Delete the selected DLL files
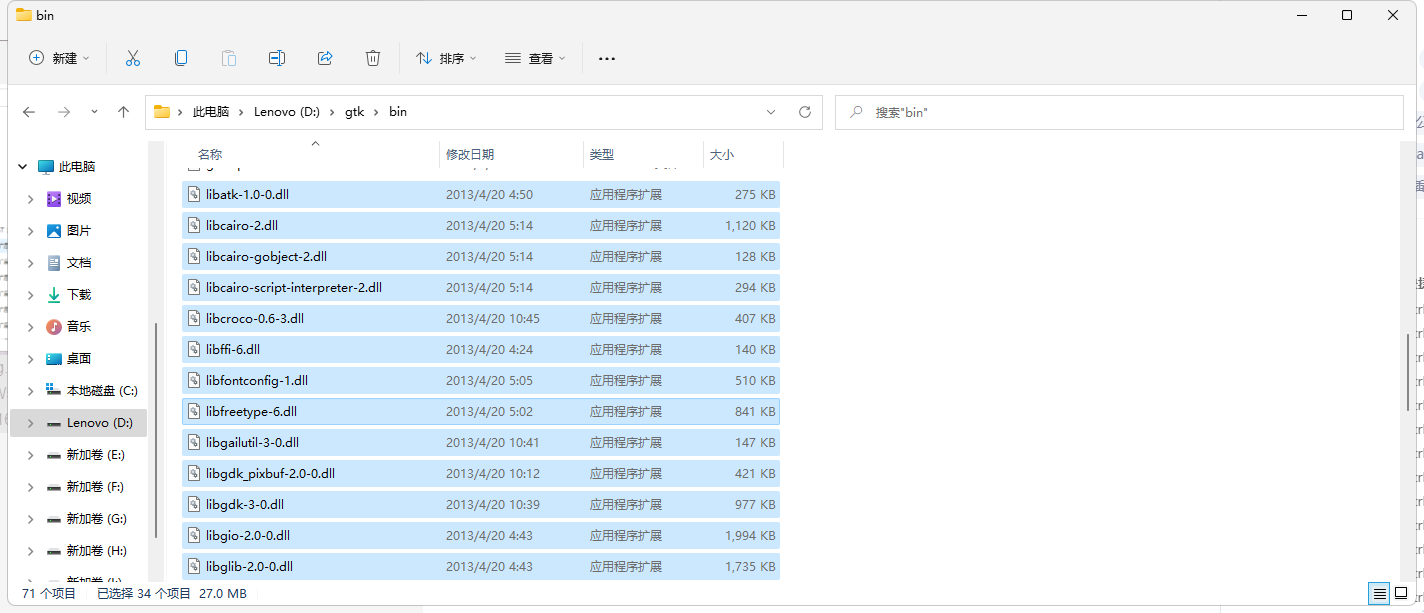 [x=373, y=58]
